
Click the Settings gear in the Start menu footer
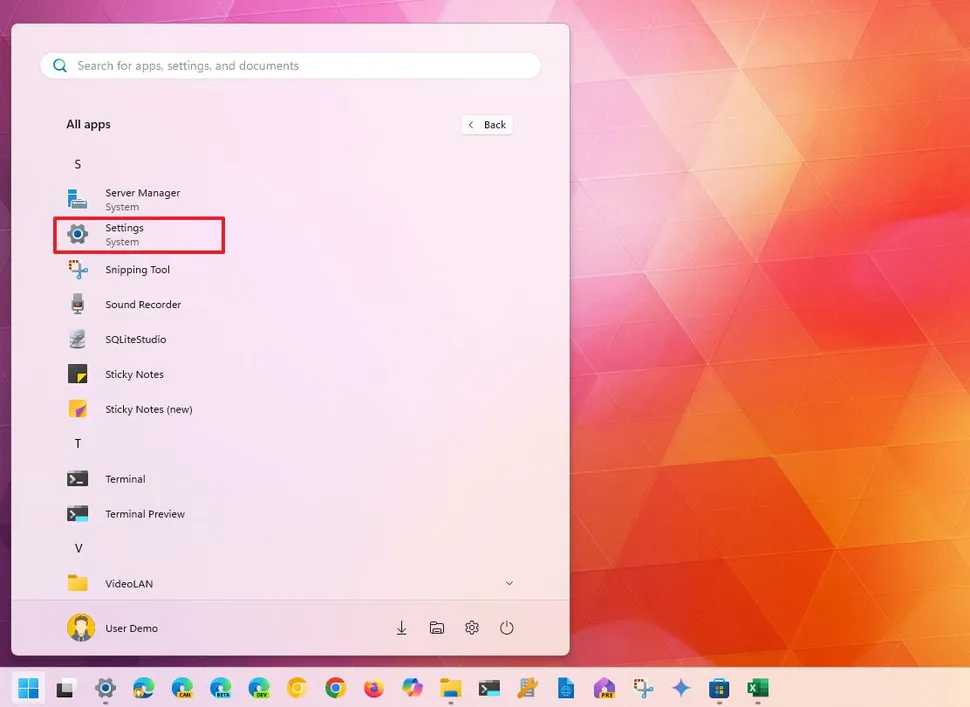pyautogui.click(x=471, y=628)
